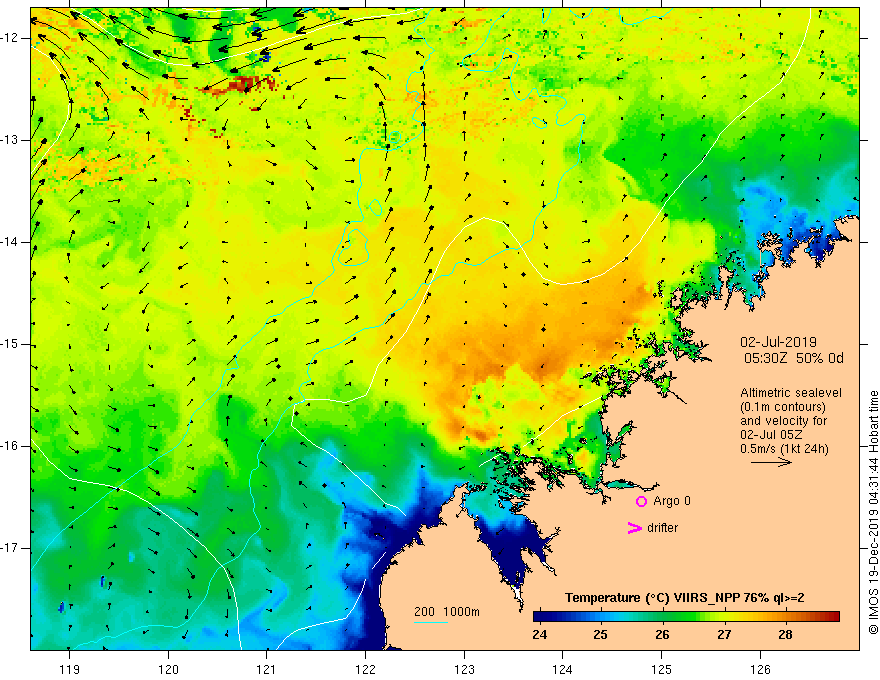
Task: Click the '05:30Z 50% 0d' text
Action: point(794,359)
